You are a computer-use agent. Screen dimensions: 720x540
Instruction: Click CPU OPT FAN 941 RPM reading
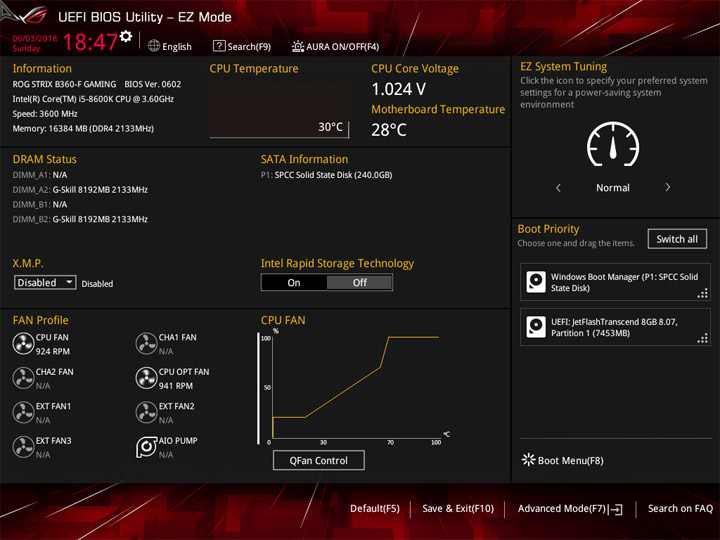(176, 386)
